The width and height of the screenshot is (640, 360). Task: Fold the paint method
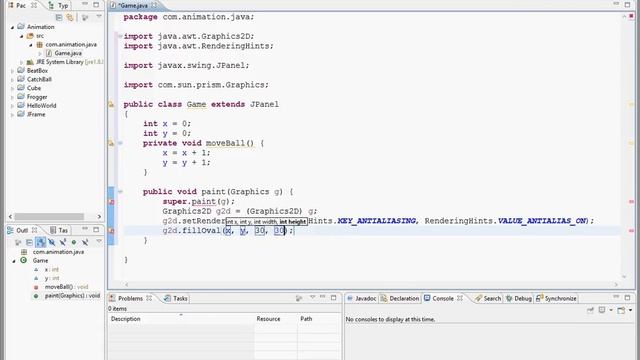click(120, 191)
